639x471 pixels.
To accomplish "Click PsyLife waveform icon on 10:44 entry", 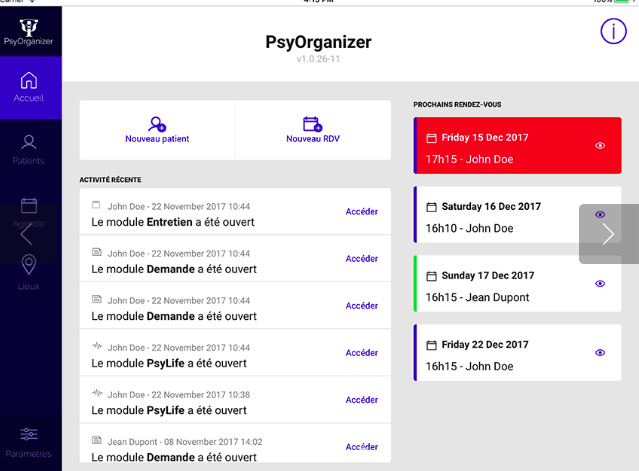I will [x=97, y=346].
